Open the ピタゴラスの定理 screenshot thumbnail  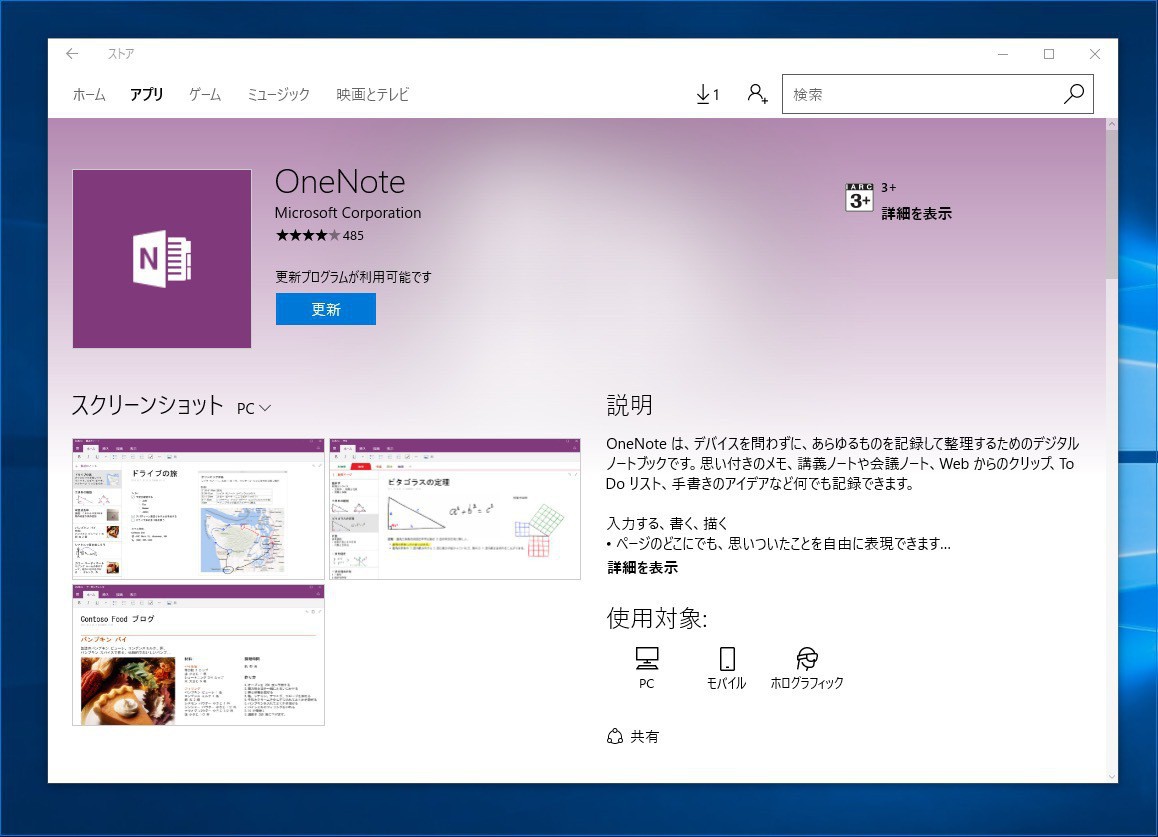(x=455, y=508)
